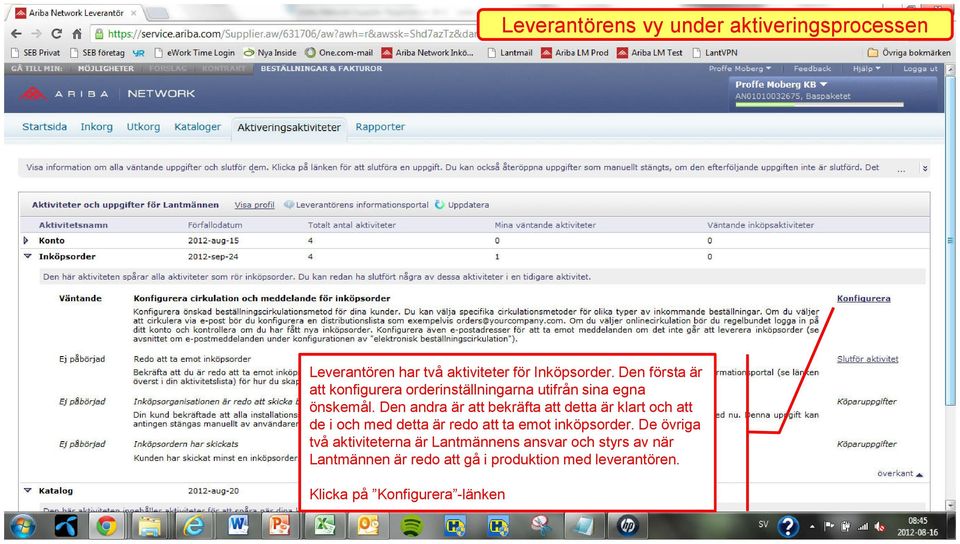Open the Proffe Moberg user dropdown in top bar
The width and height of the screenshot is (960, 544).
click(x=740, y=69)
